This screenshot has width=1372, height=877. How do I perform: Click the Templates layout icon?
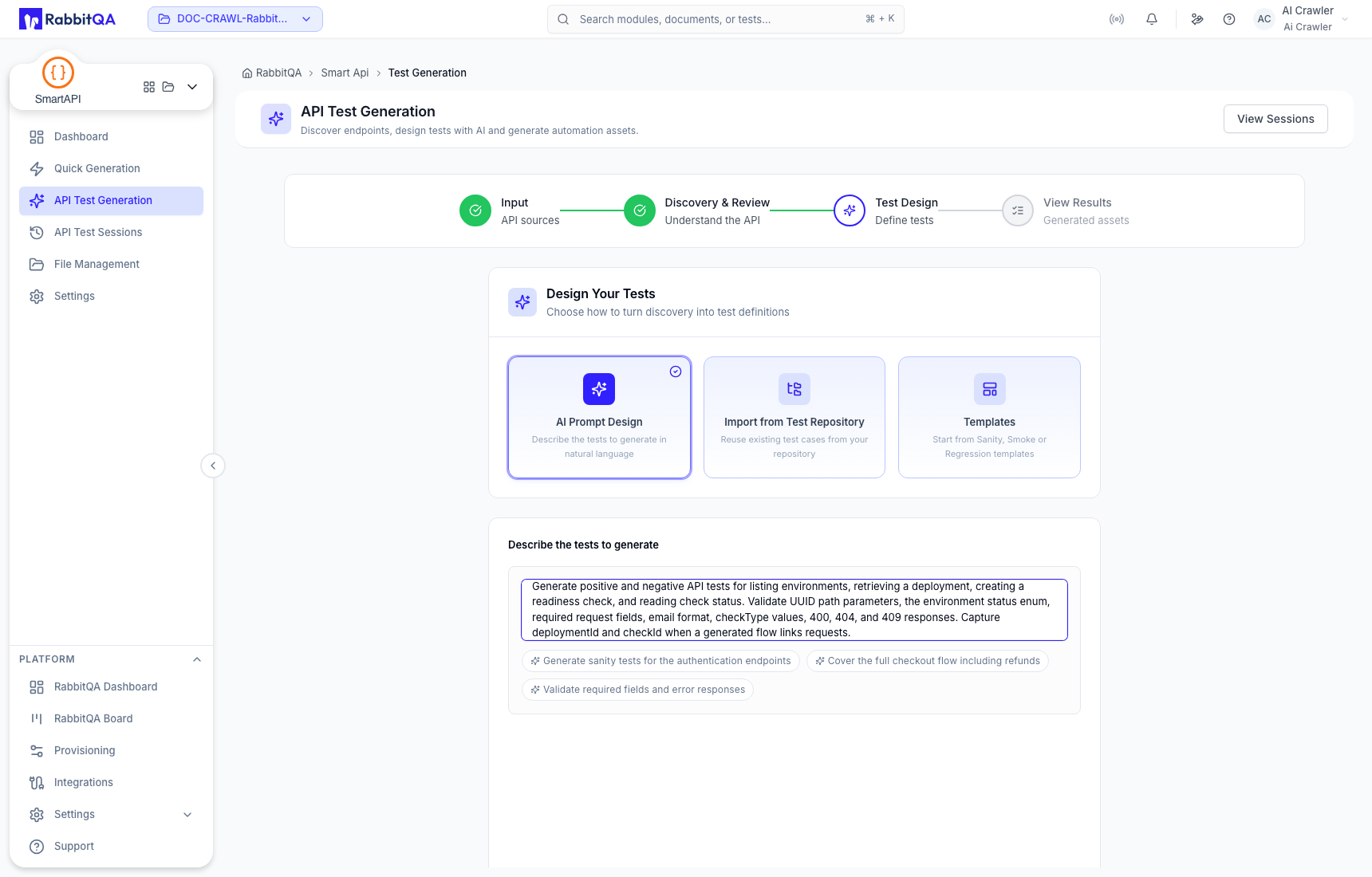tap(990, 389)
